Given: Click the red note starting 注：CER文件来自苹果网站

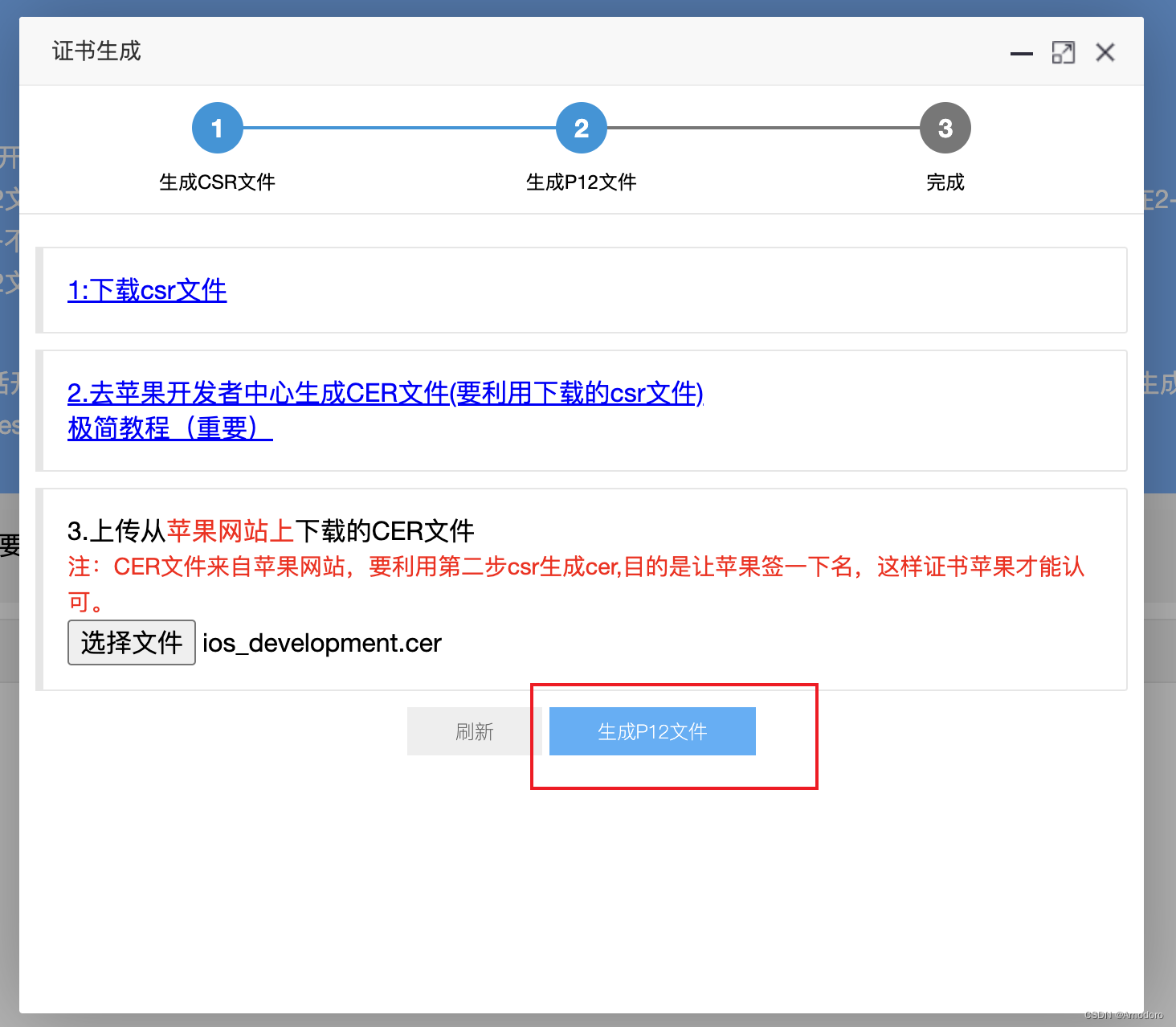Looking at the screenshot, I should [x=576, y=584].
